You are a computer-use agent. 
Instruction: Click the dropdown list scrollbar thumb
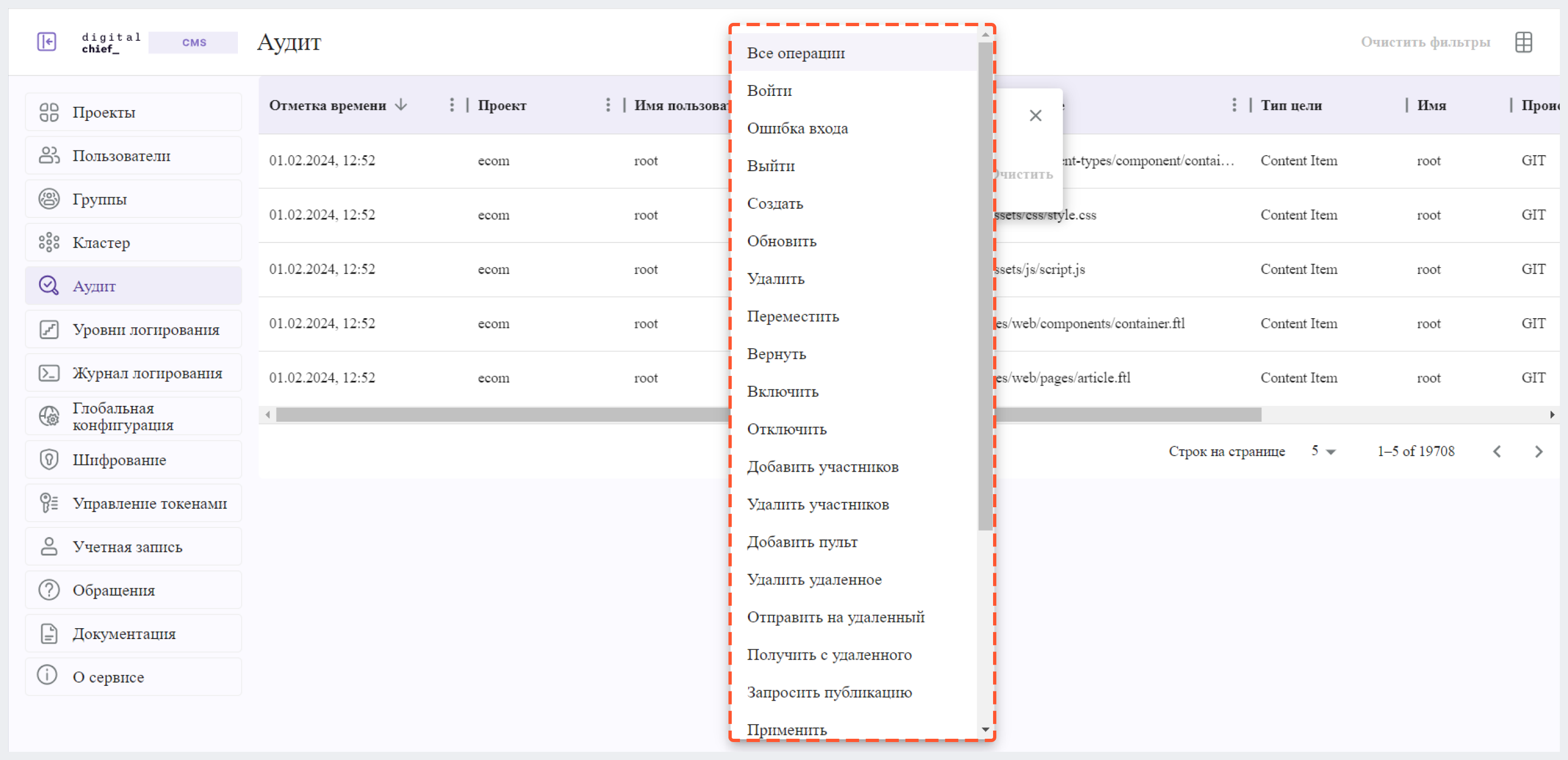tap(985, 286)
